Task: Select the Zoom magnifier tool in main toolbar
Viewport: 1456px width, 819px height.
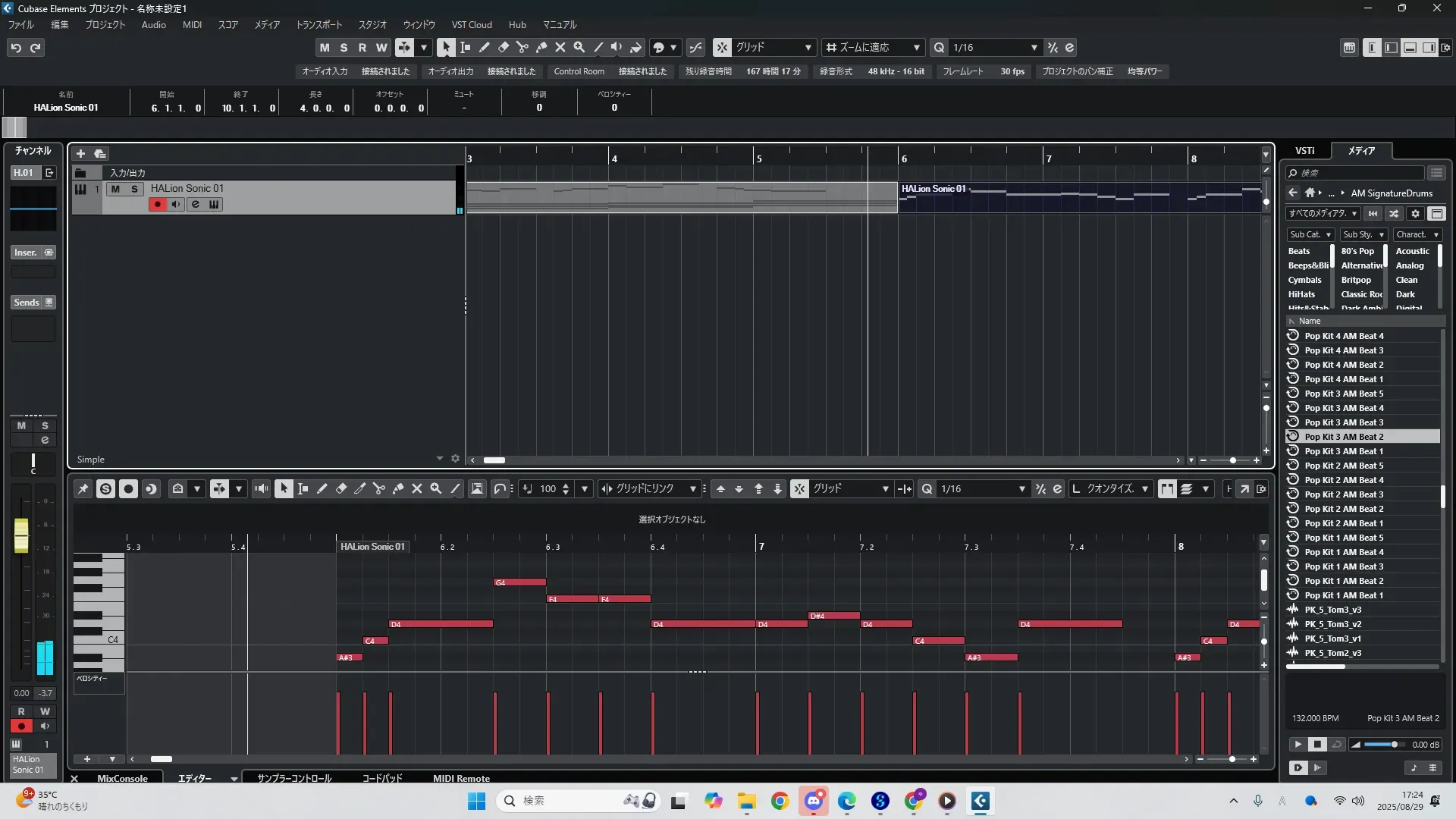Action: (579, 47)
